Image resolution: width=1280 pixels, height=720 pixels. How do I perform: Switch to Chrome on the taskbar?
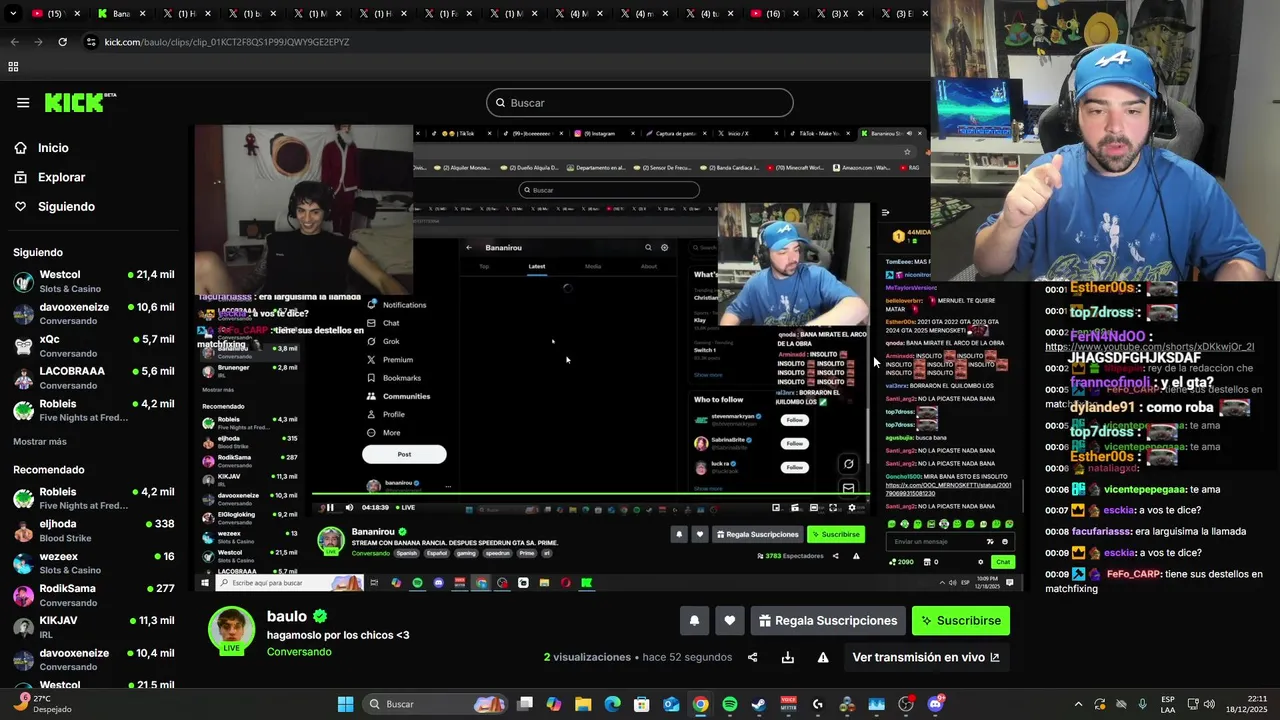point(700,704)
